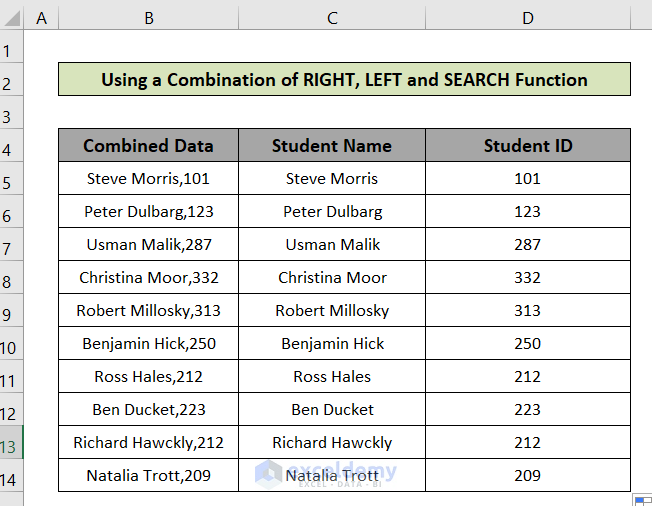The height and width of the screenshot is (506, 652).
Task: Select column D header
Action: [x=528, y=17]
